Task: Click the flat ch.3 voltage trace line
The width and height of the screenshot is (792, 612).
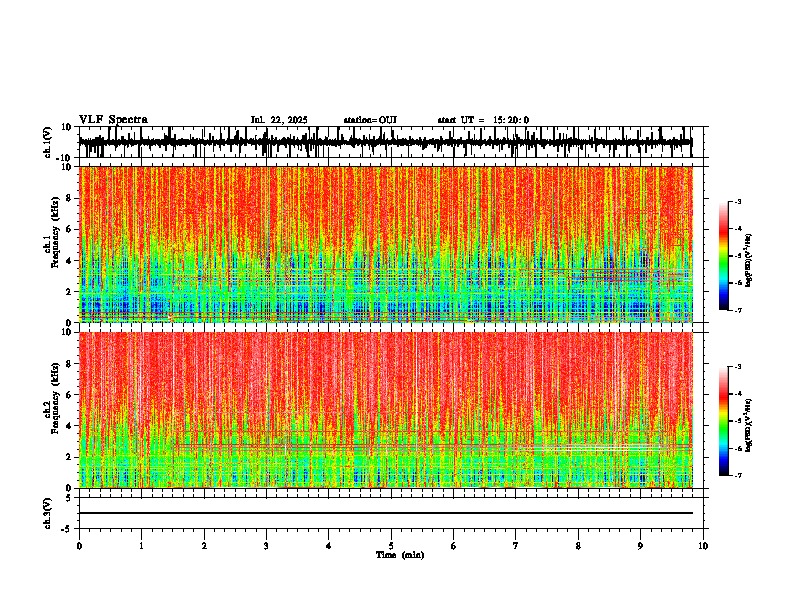Action: tap(385, 513)
